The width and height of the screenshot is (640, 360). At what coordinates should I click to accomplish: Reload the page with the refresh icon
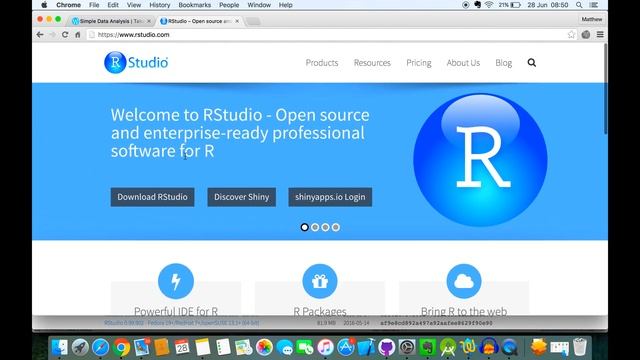65,35
